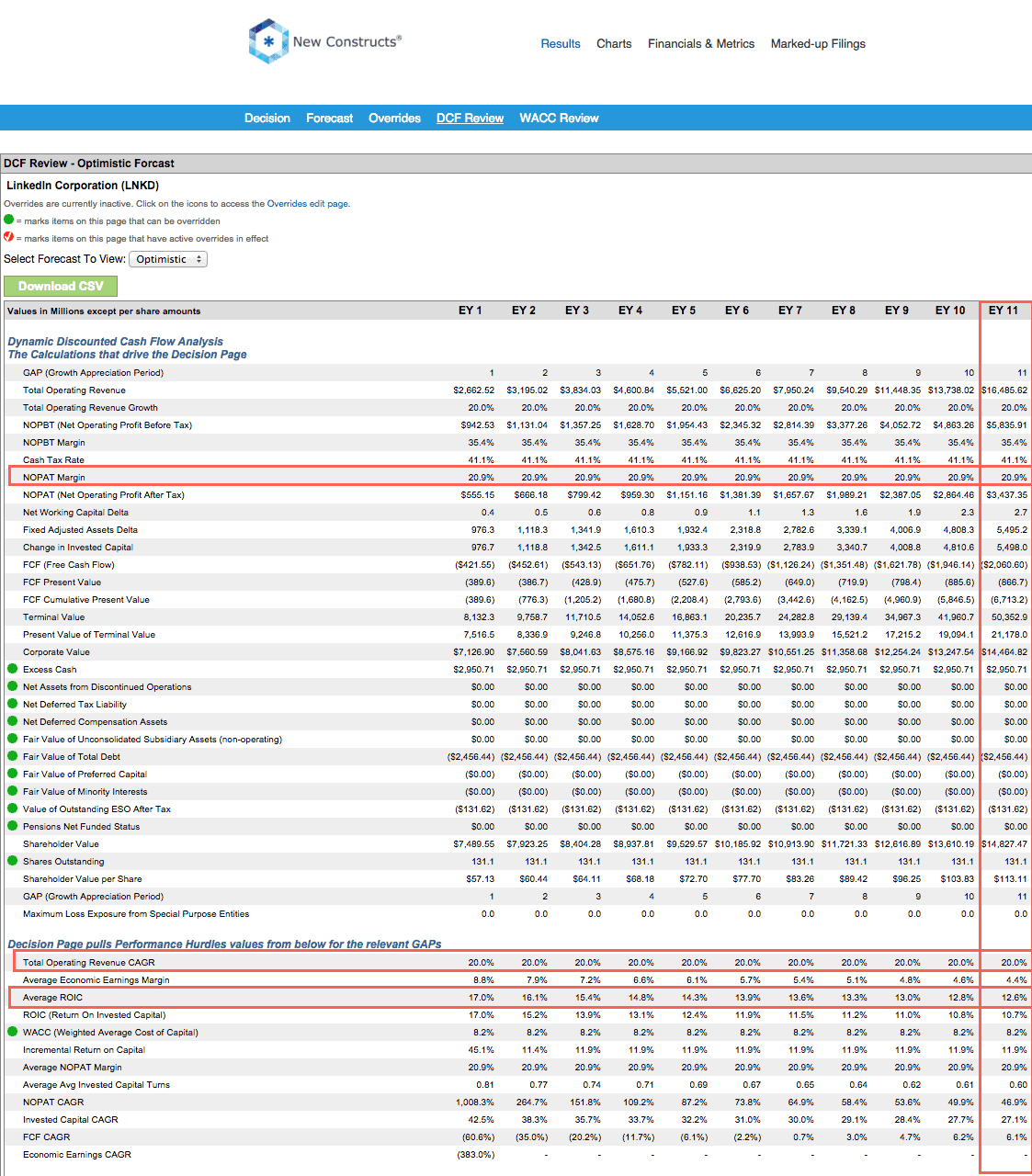Click the $57.13 value under EY 1

(481, 879)
